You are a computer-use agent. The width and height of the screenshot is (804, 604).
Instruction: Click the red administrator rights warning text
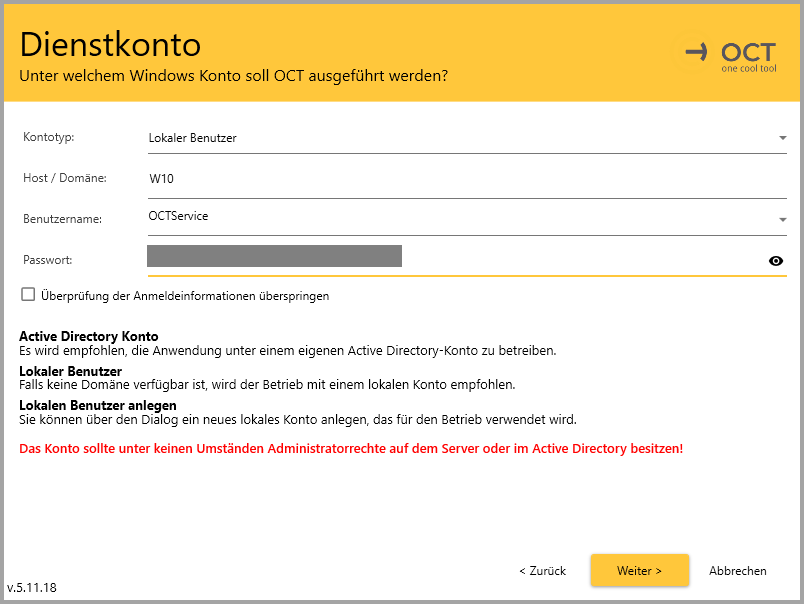tap(351, 449)
